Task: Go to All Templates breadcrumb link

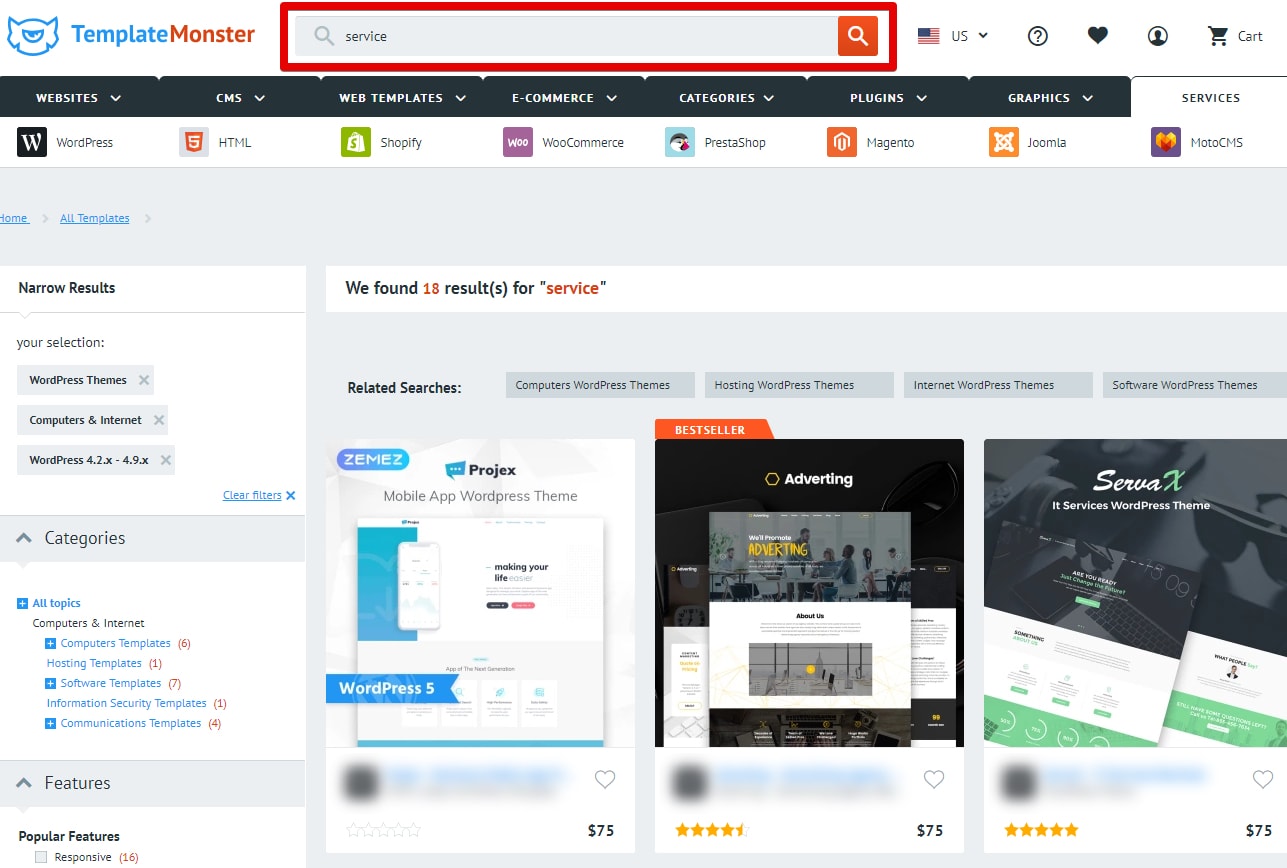Action: tap(95, 218)
